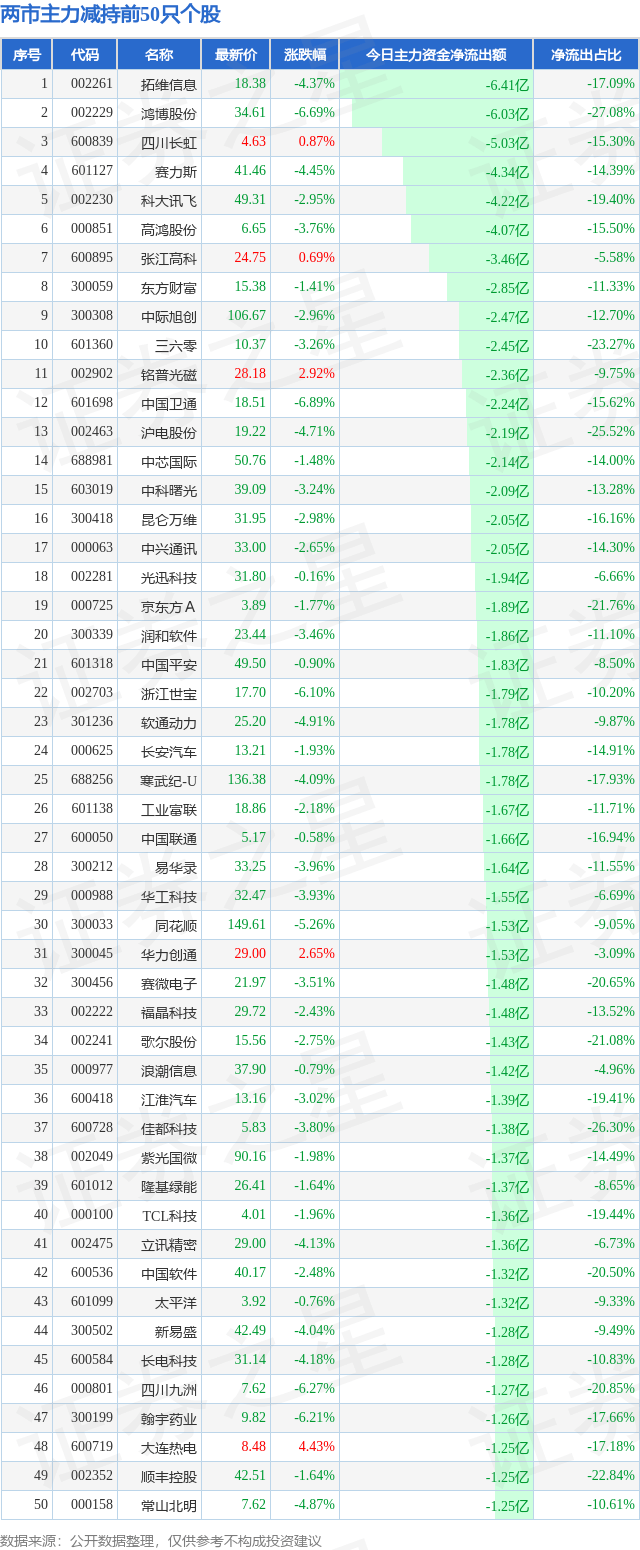Click the 序号 column header

(x=27, y=55)
